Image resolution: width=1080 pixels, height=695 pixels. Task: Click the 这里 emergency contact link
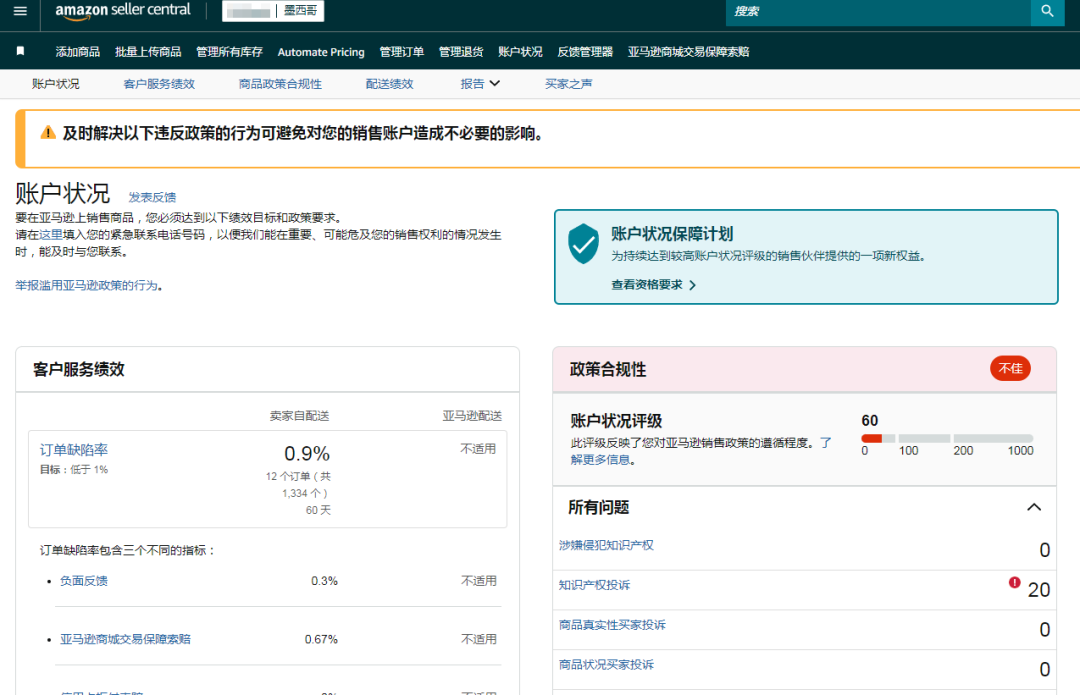[x=50, y=235]
